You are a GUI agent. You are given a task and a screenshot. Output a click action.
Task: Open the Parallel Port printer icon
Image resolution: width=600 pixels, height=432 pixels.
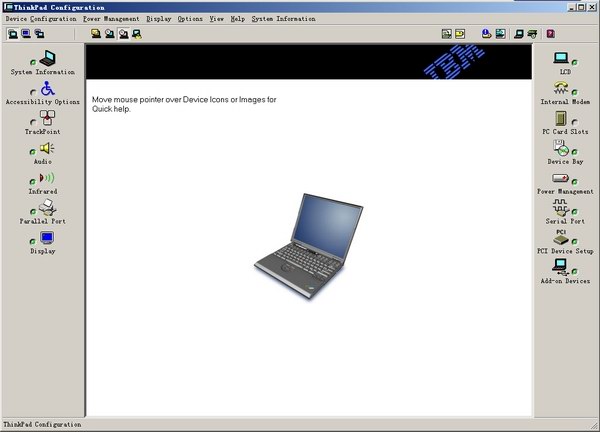pos(47,208)
